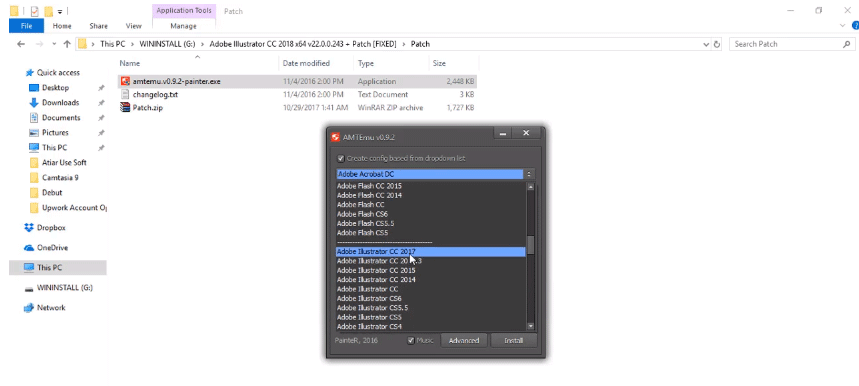
Task: Open the address bar history dropdown
Action: pyautogui.click(x=706, y=44)
